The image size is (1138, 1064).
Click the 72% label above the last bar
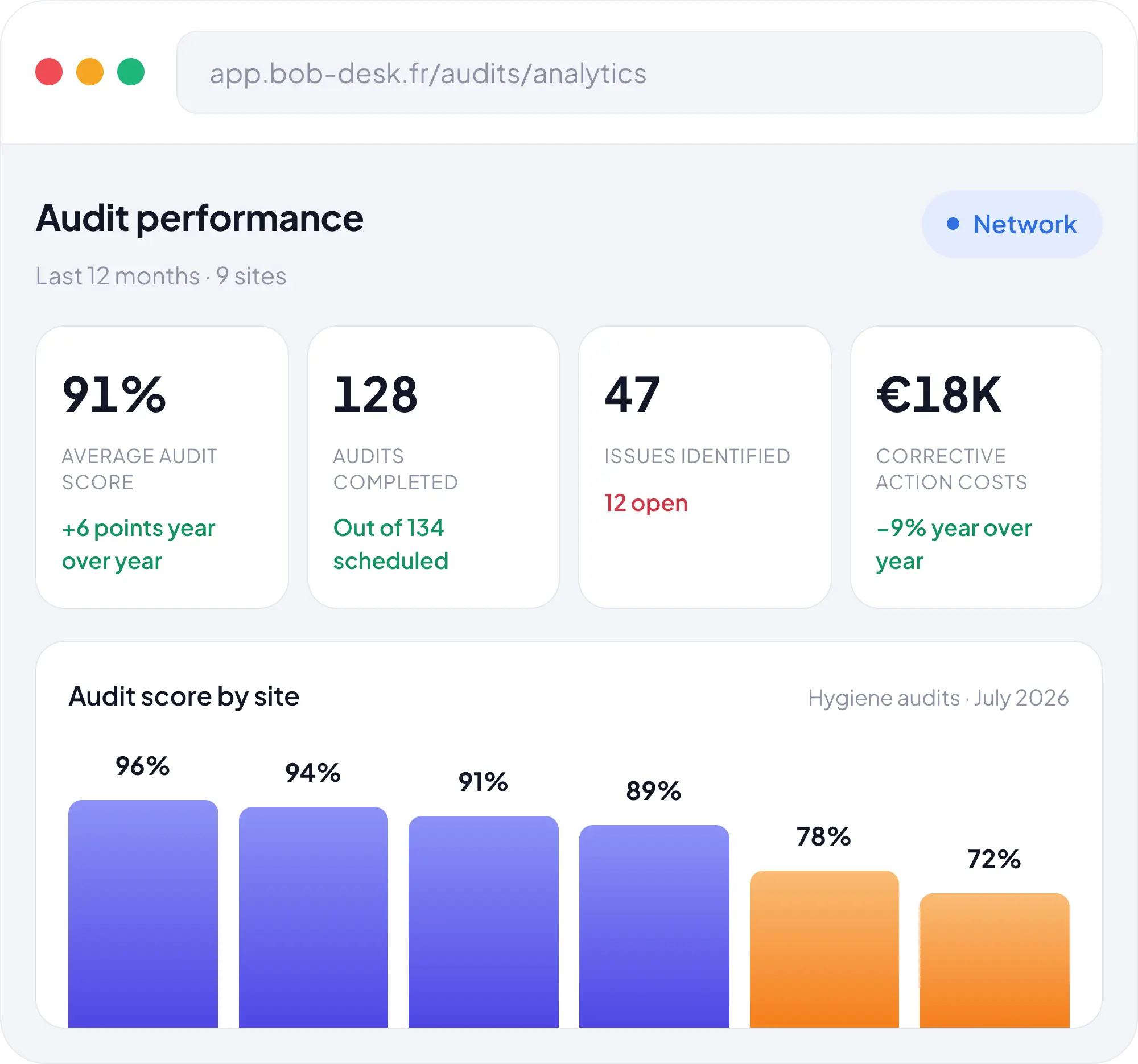pyautogui.click(x=993, y=860)
